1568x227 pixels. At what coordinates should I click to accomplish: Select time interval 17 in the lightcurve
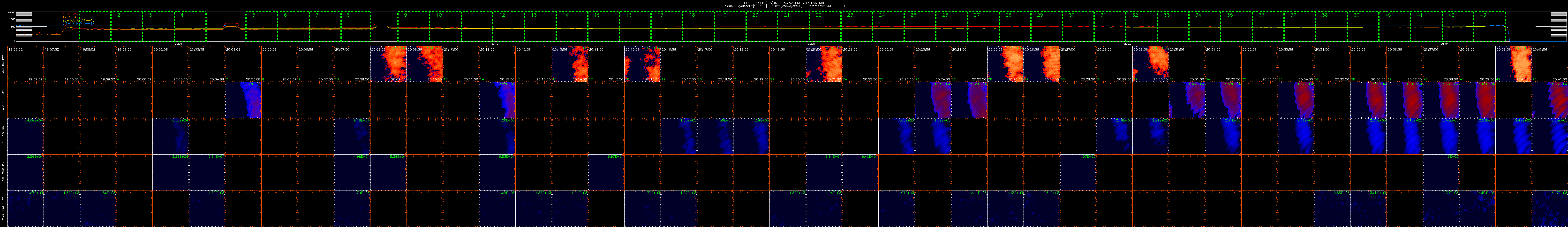(667, 27)
